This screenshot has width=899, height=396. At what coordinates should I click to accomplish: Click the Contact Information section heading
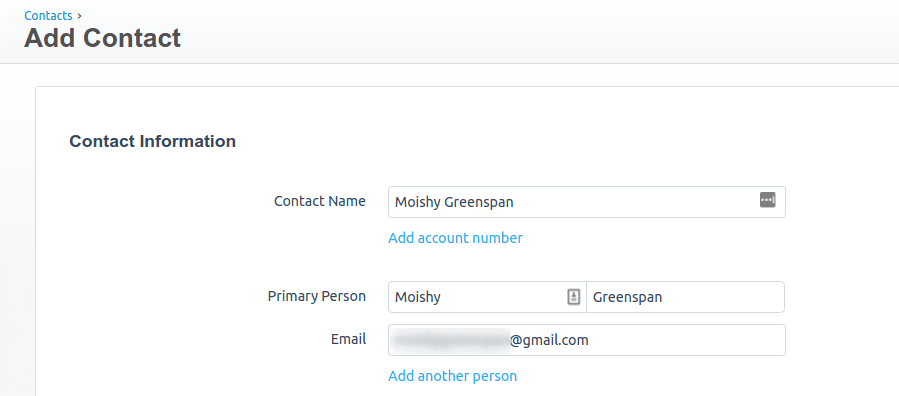click(x=153, y=141)
